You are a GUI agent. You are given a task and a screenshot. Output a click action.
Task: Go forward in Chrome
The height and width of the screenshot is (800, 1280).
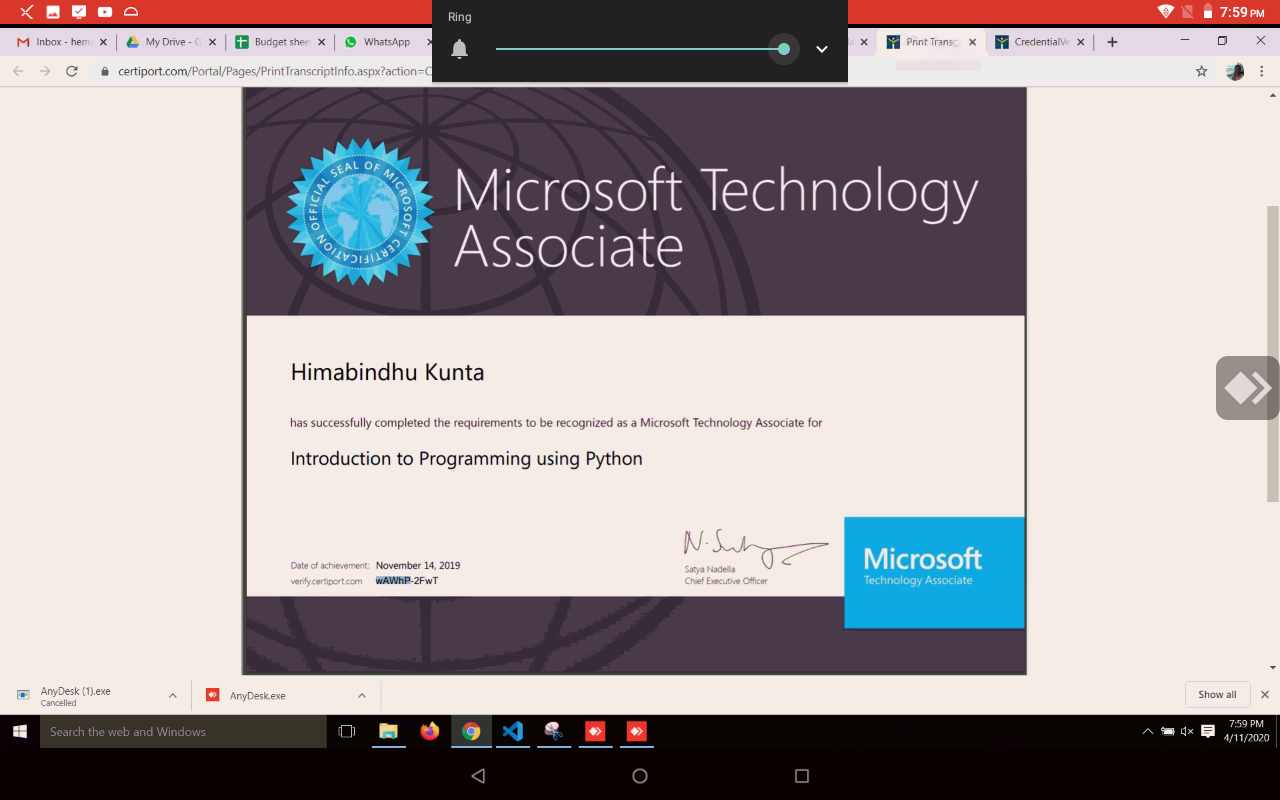(45, 71)
